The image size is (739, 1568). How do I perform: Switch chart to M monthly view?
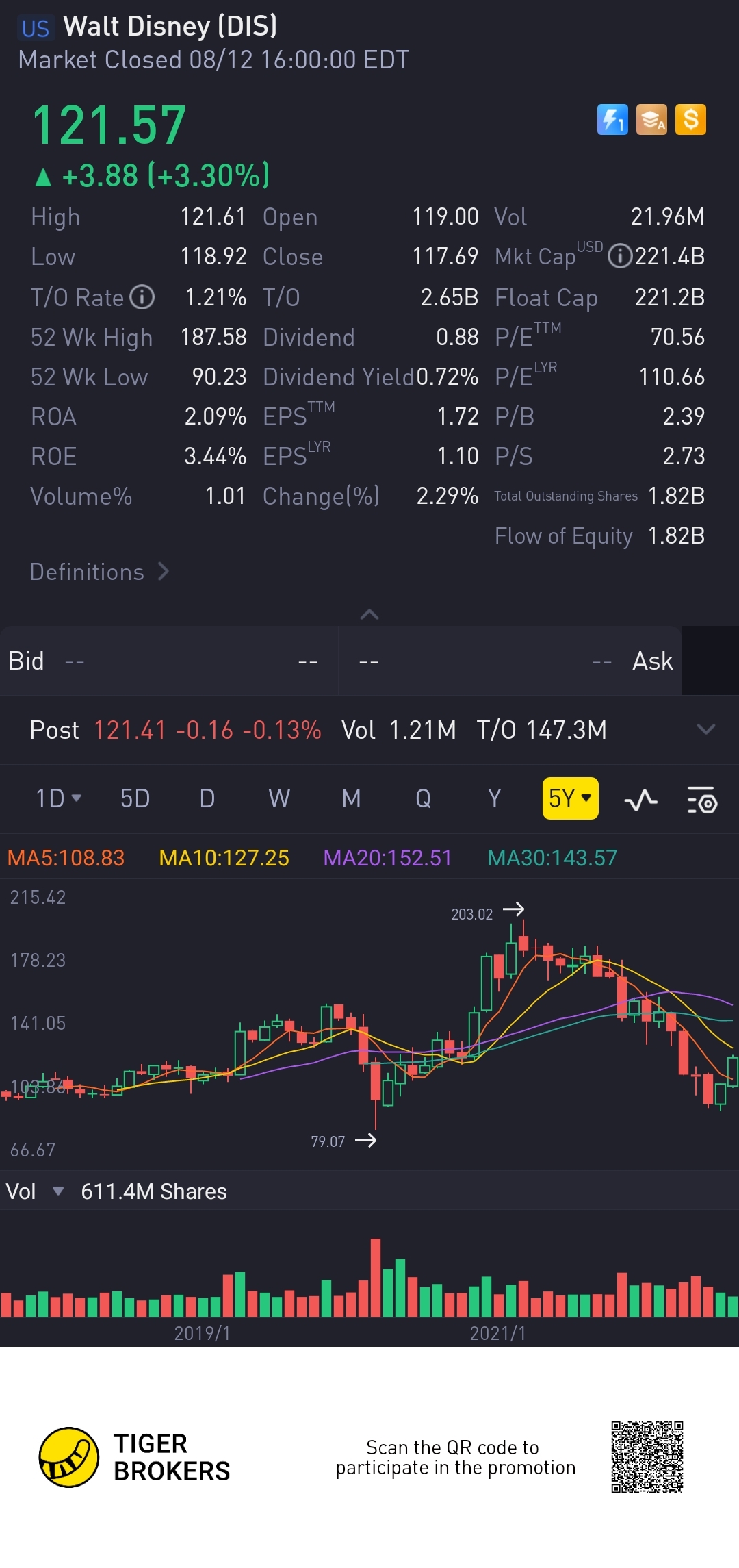point(352,798)
